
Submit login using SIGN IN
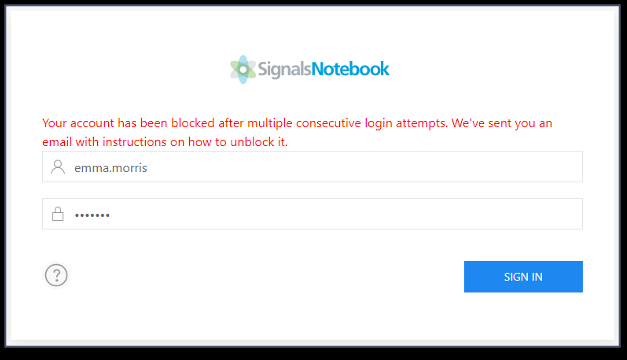(523, 277)
